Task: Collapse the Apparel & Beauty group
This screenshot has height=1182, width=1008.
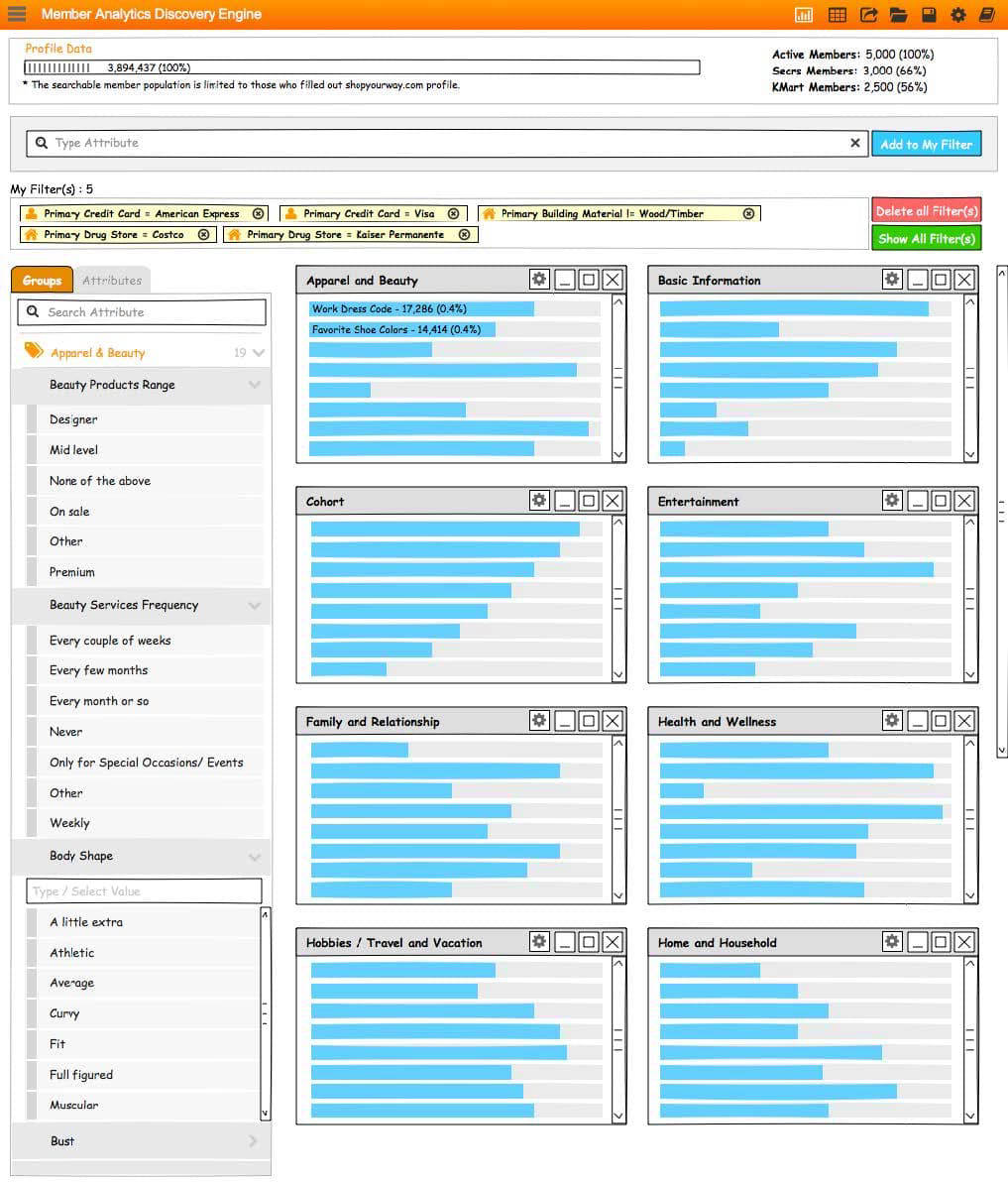Action: 259,353
